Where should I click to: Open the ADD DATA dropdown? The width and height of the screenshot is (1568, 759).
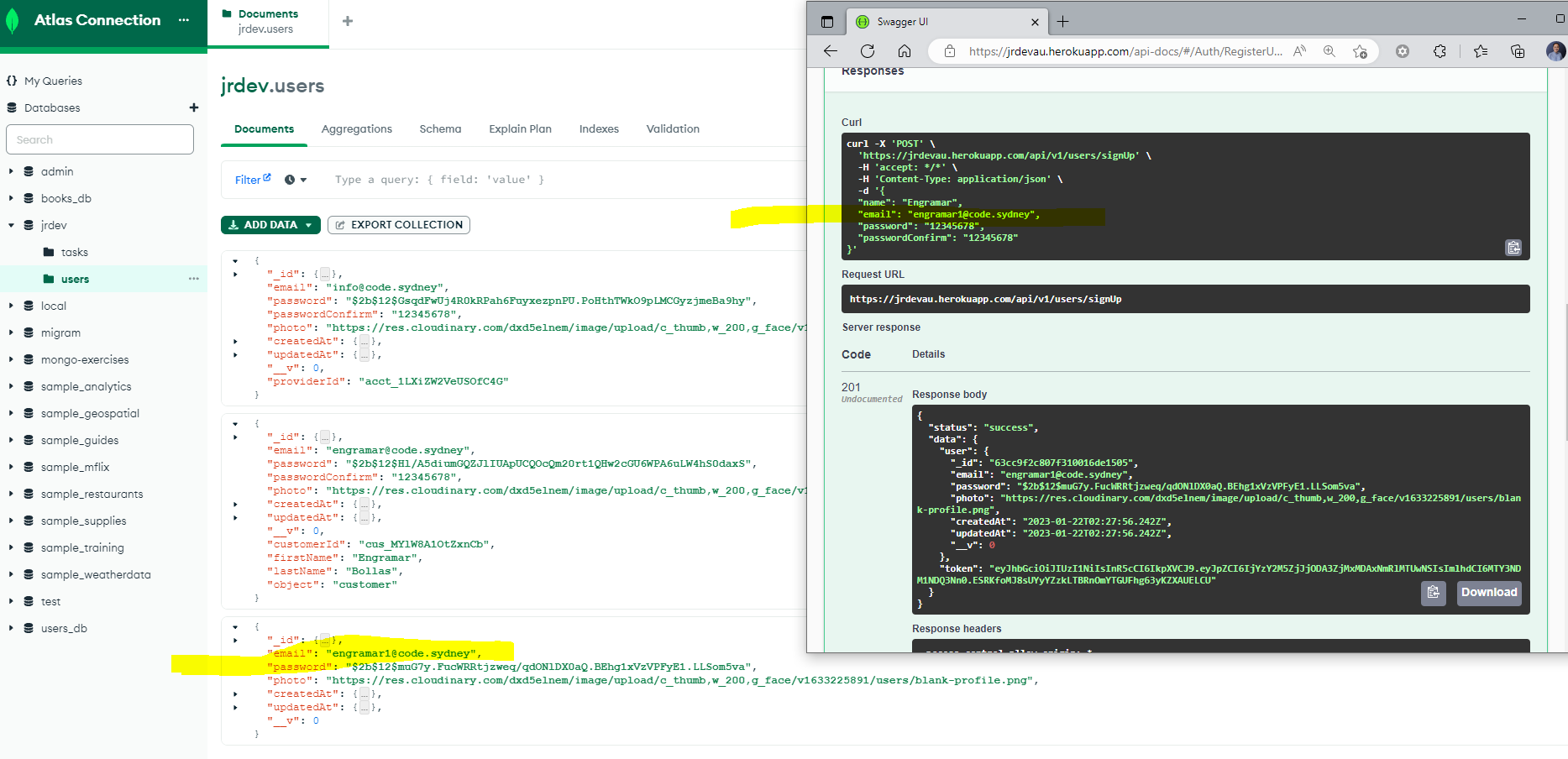270,224
